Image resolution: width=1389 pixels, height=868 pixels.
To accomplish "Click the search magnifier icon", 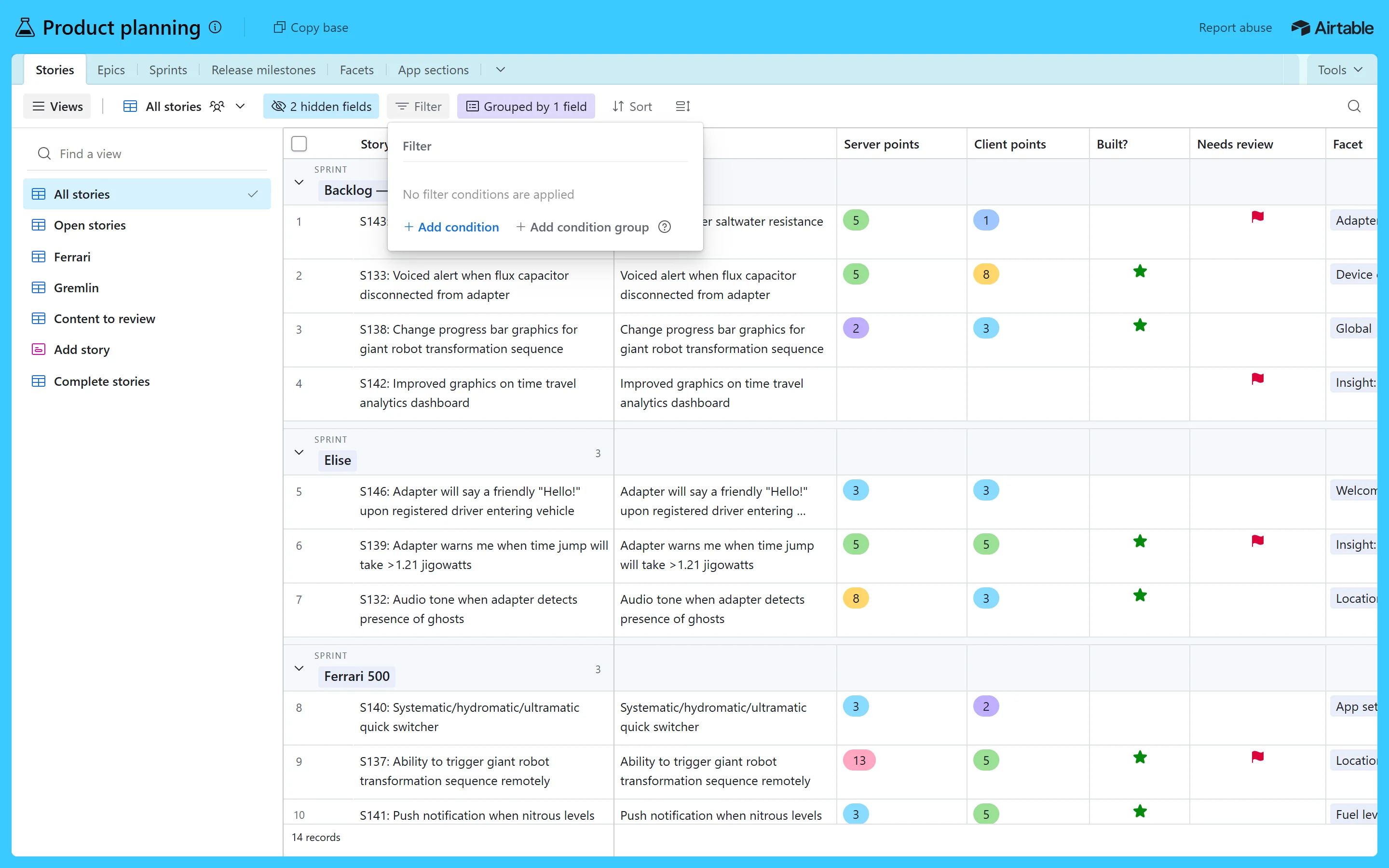I will (x=1354, y=106).
